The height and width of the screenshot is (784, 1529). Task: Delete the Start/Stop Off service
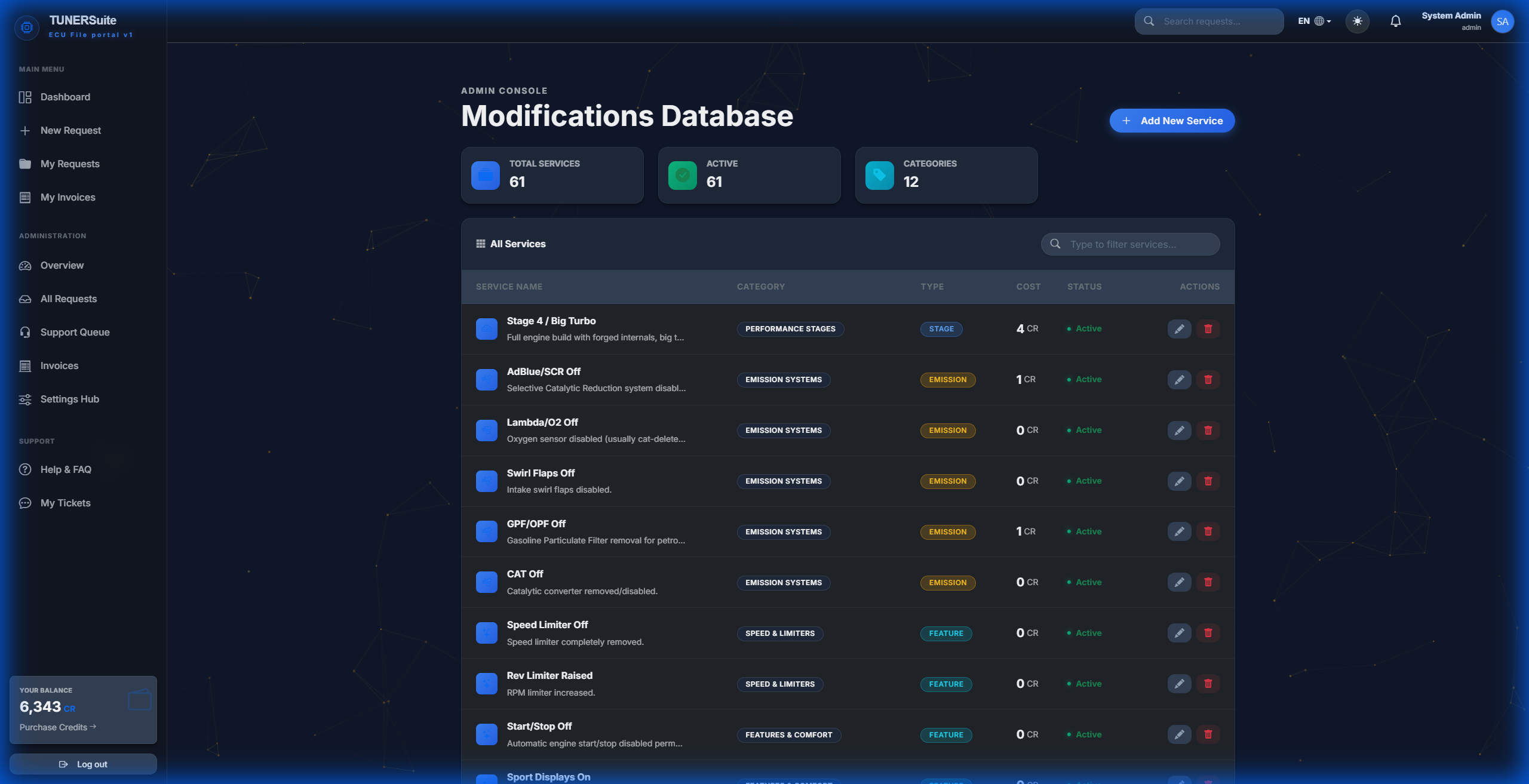pos(1208,734)
